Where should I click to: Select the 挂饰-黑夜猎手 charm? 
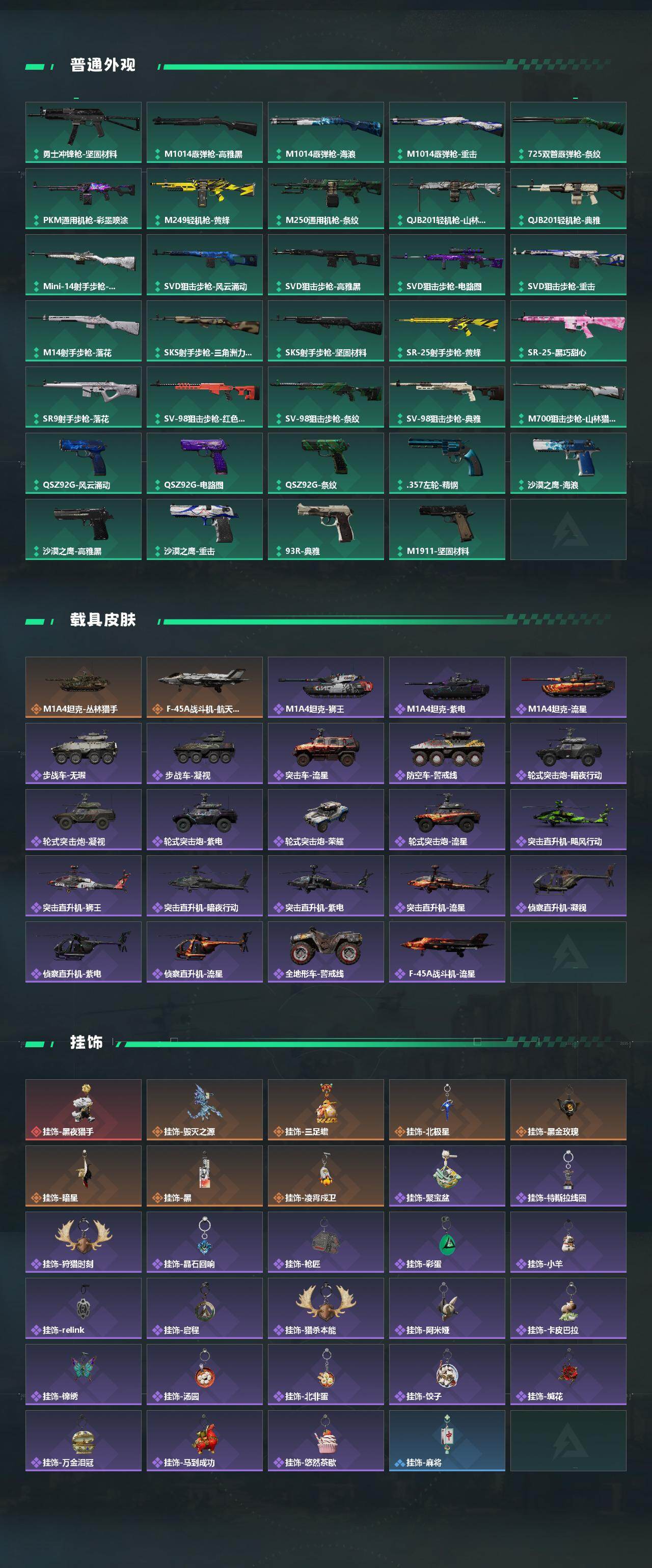tap(84, 1110)
